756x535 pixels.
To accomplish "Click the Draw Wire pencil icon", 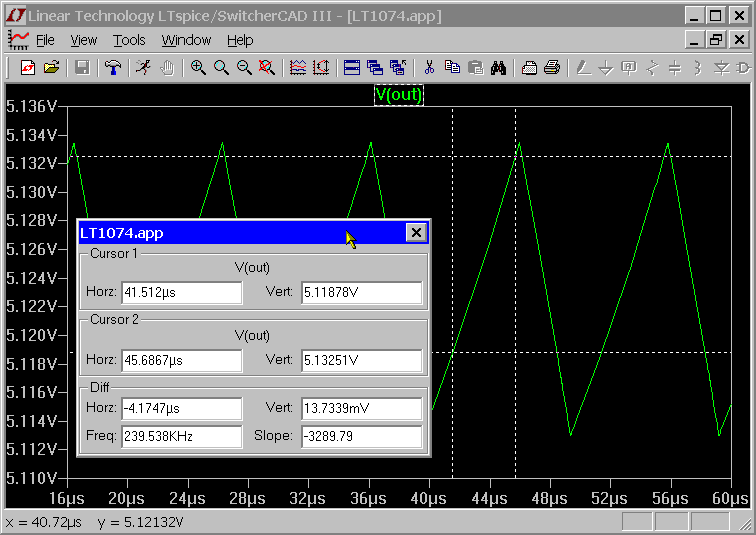I will point(583,67).
